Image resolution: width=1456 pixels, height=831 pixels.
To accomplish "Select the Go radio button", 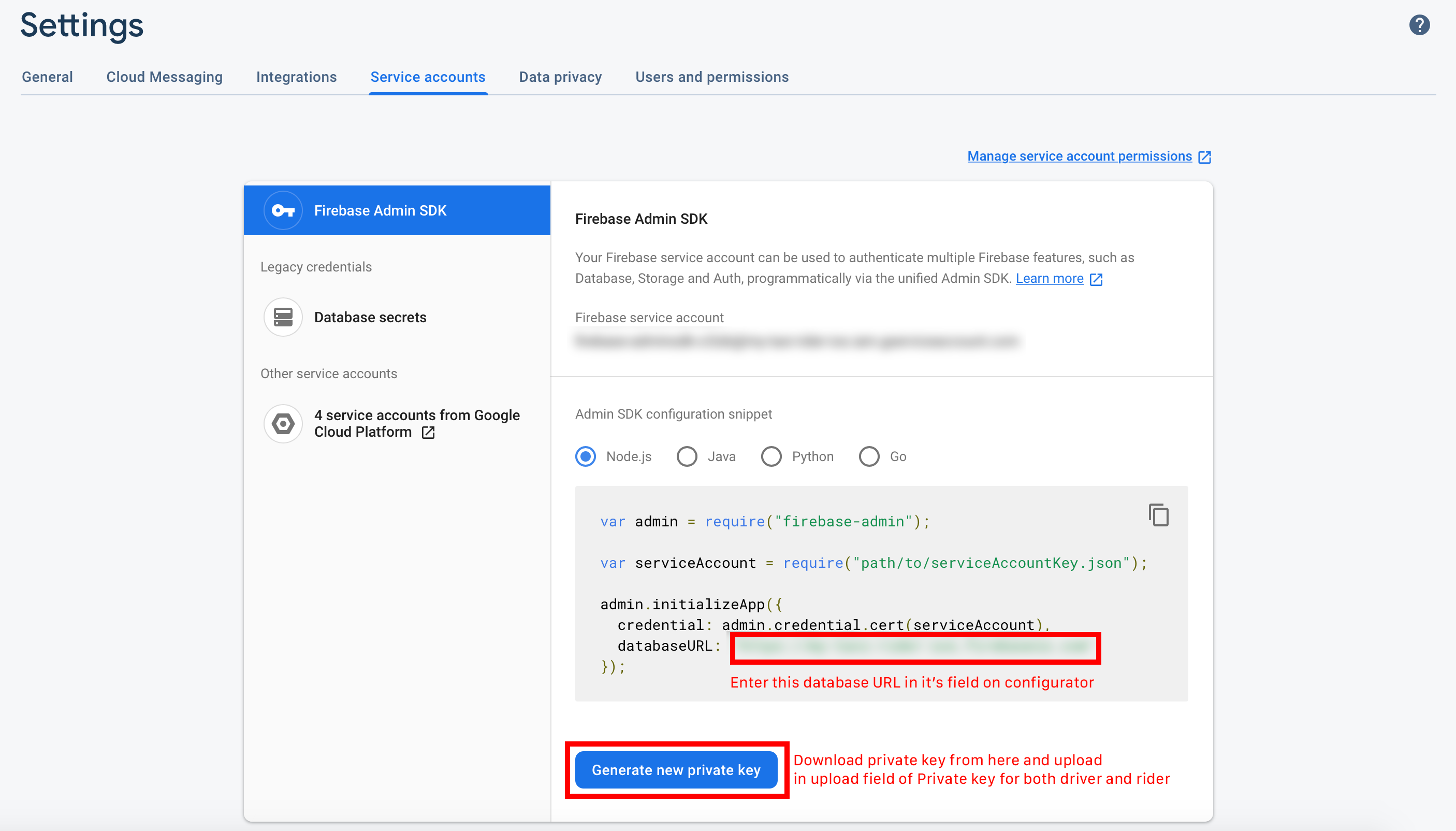I will pos(869,456).
